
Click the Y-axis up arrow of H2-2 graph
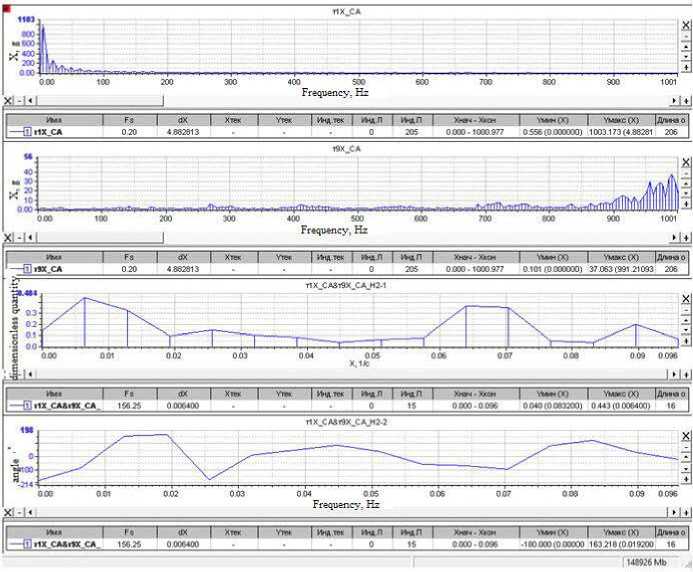pyautogui.click(x=685, y=458)
